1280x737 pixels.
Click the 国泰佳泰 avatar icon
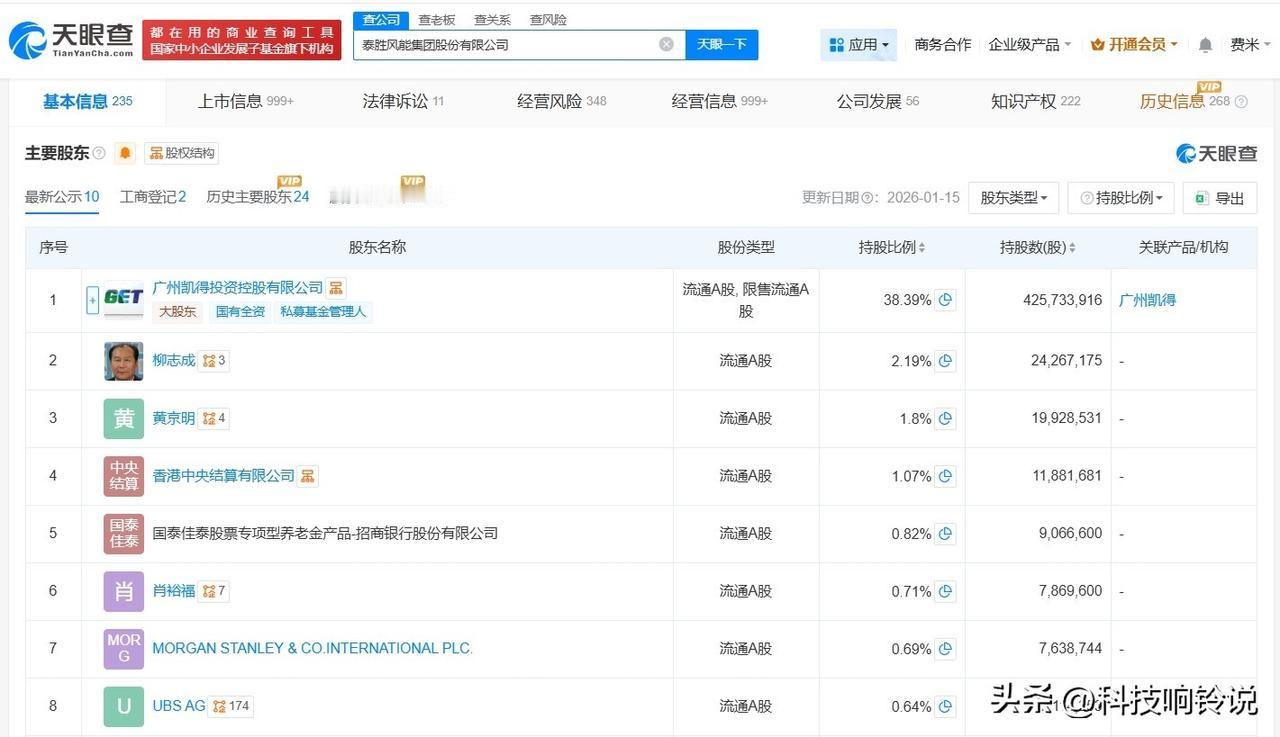coord(124,534)
